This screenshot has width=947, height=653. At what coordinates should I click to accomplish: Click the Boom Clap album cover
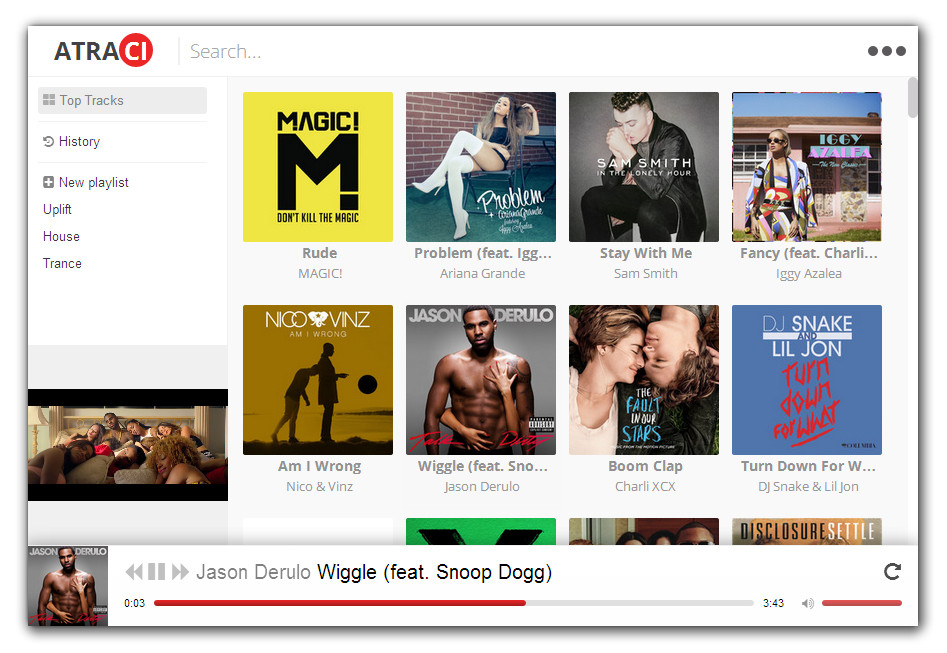[644, 380]
